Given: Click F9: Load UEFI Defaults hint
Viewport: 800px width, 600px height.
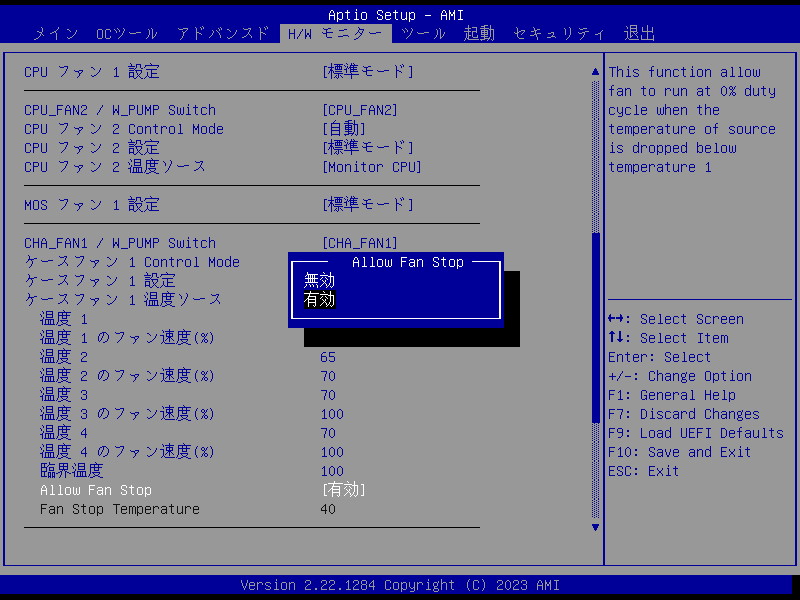Looking at the screenshot, I should coord(695,433).
